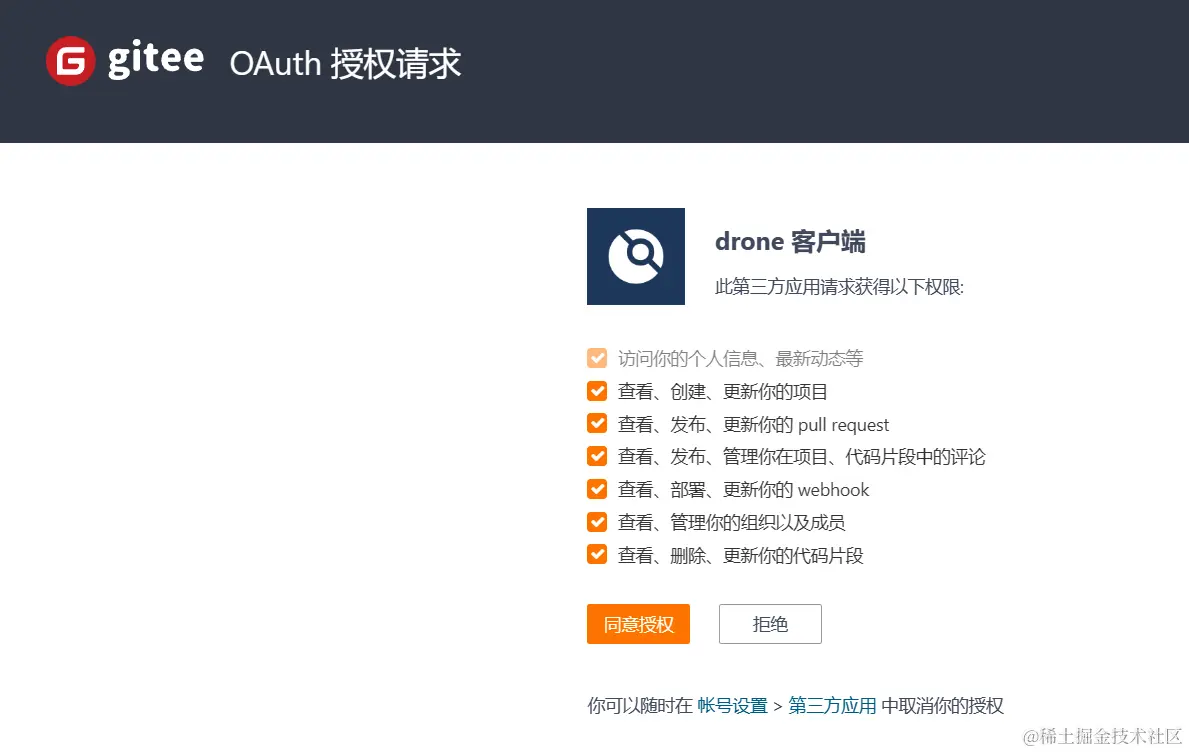Image resolution: width=1189 pixels, height=753 pixels.
Task: Click the 同意授权 authorize button
Action: coord(638,624)
